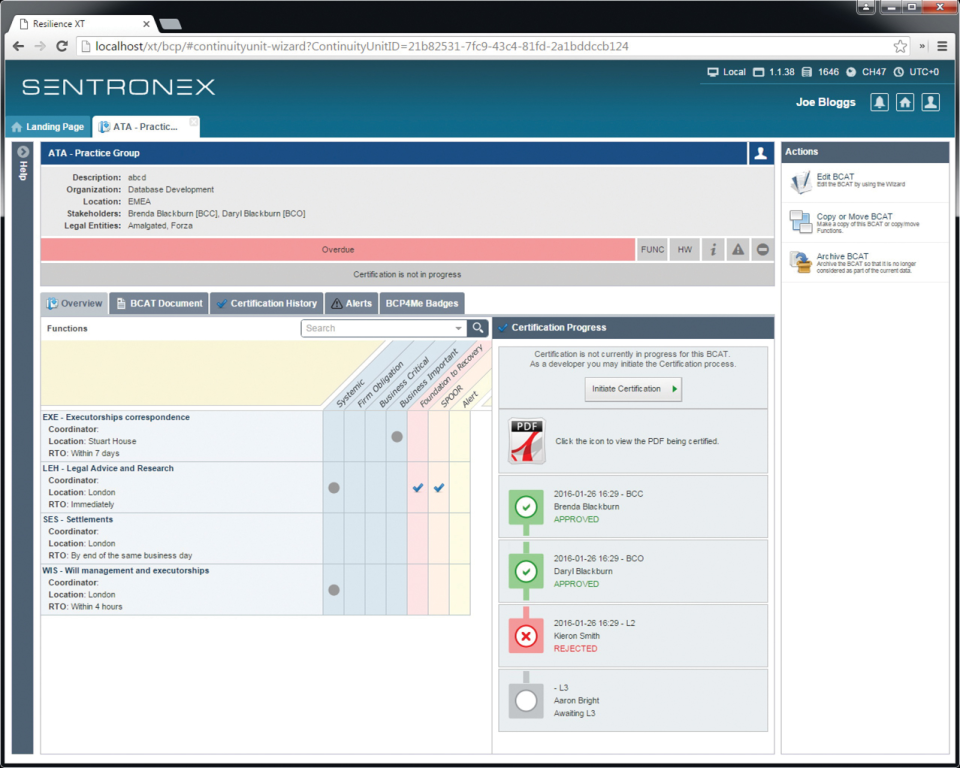Image resolution: width=960 pixels, height=768 pixels.
Task: Click the no-entry circle status icon
Action: coord(763,250)
